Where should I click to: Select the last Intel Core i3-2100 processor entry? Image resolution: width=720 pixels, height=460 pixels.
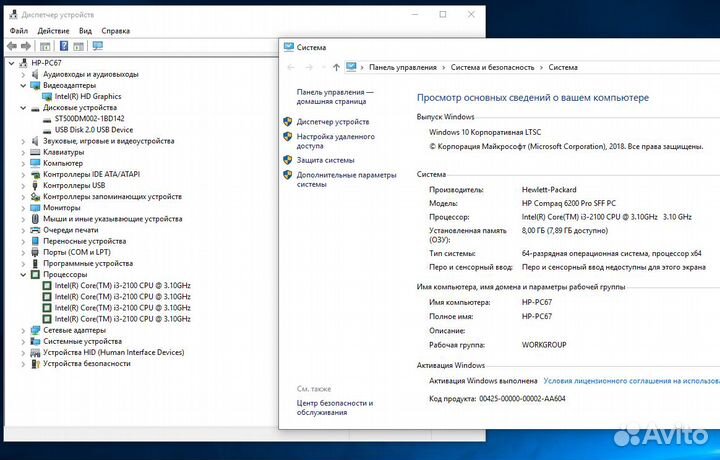[x=122, y=319]
